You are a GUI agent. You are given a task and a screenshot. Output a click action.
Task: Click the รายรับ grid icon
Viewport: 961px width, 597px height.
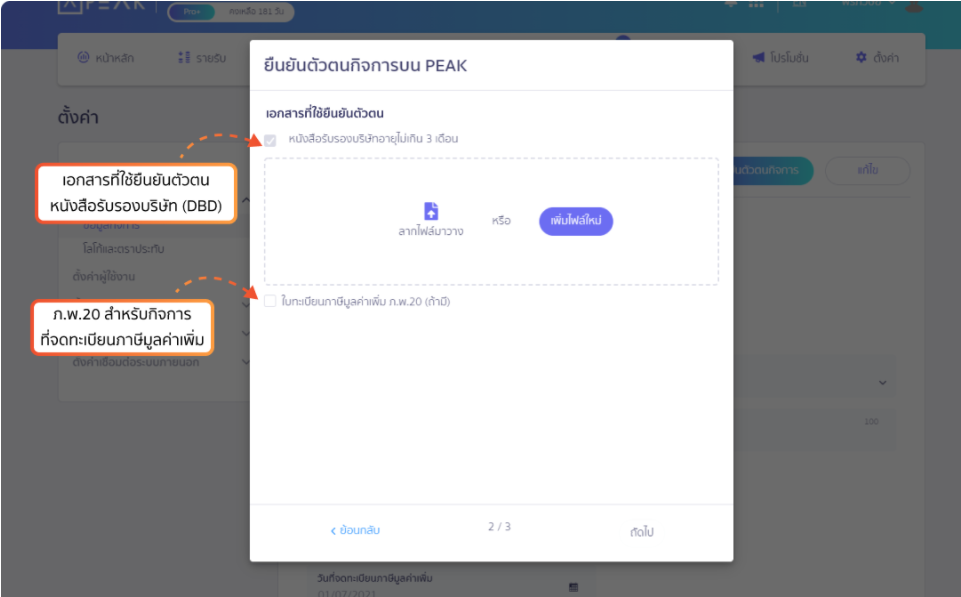184,58
